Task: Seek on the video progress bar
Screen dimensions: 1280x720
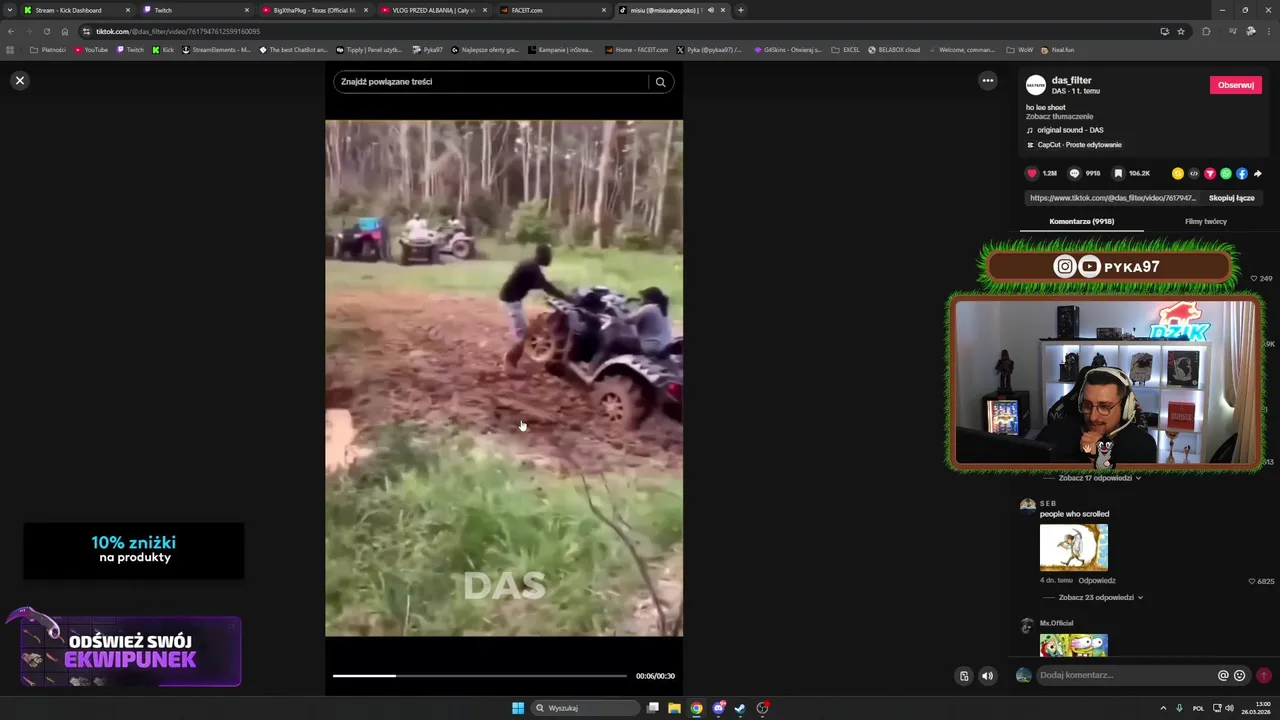Action: click(x=480, y=676)
